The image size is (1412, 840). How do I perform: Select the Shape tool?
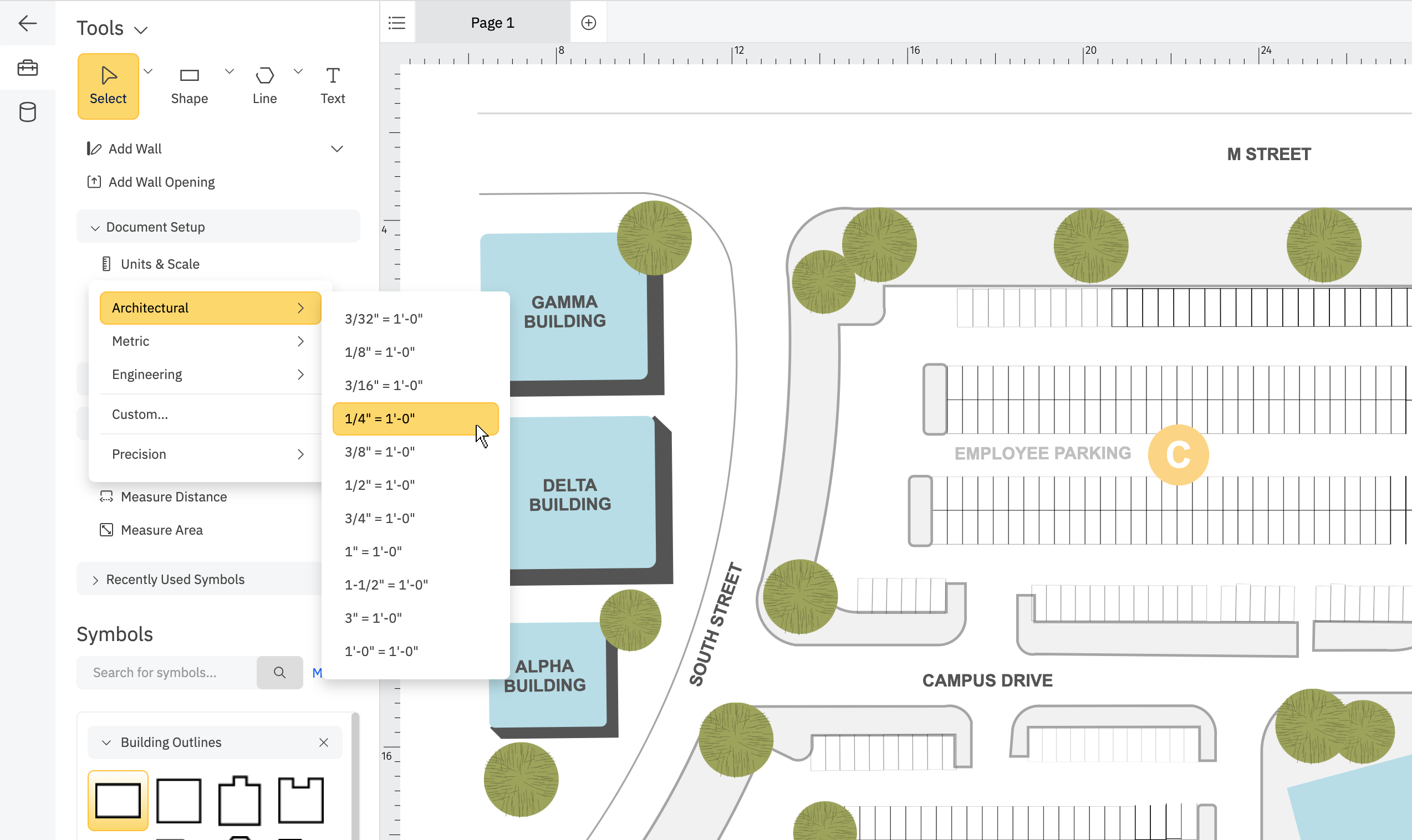(189, 84)
